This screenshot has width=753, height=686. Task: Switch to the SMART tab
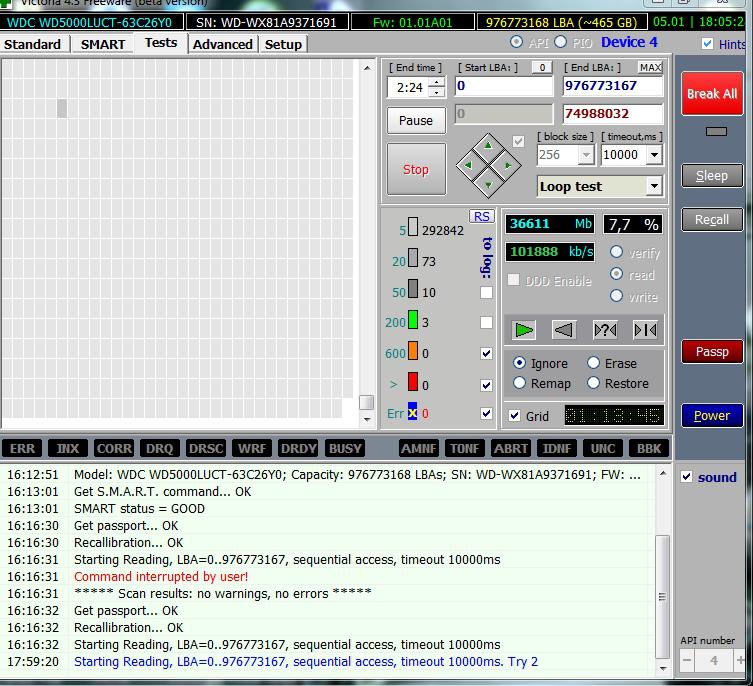coord(103,44)
